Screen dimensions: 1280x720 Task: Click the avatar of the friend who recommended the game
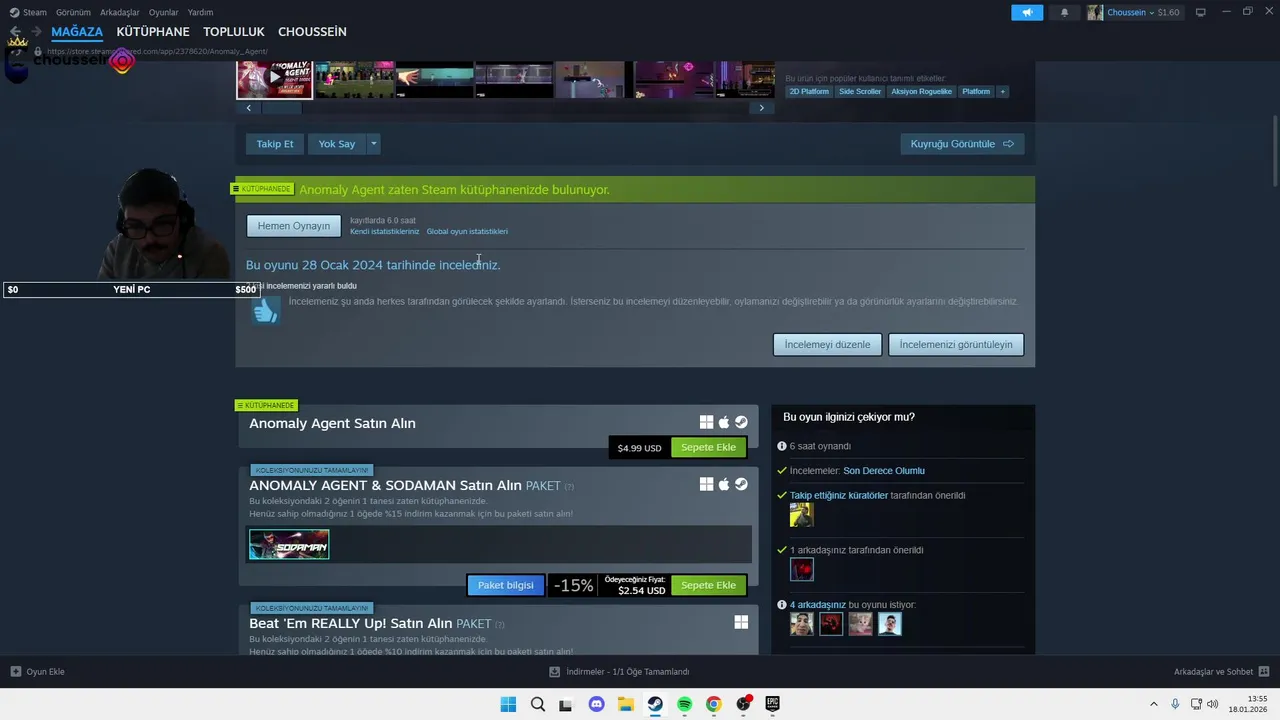coord(801,569)
